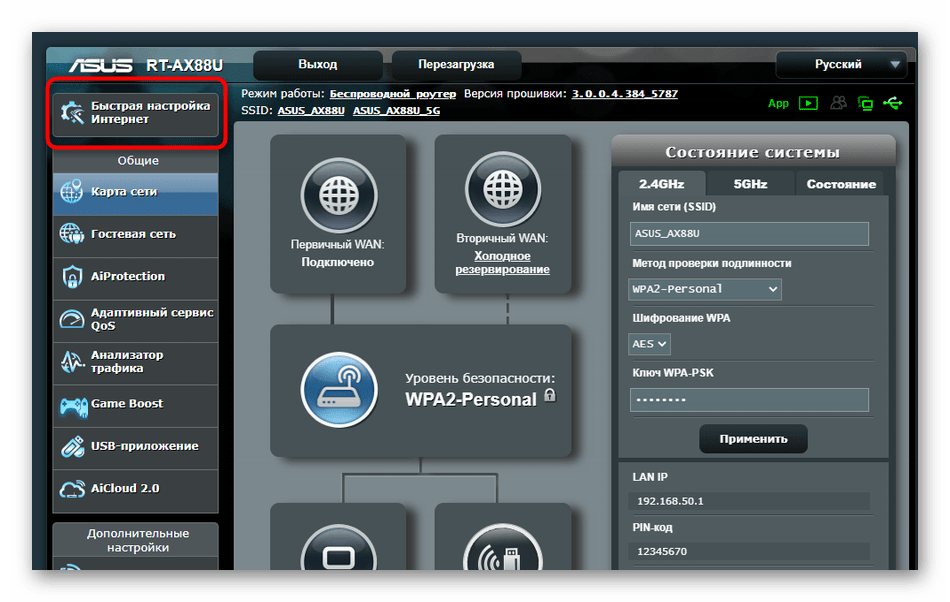950x602 pixels.
Task: Click the ASUS_AX88U SSID link
Action: pos(311,111)
